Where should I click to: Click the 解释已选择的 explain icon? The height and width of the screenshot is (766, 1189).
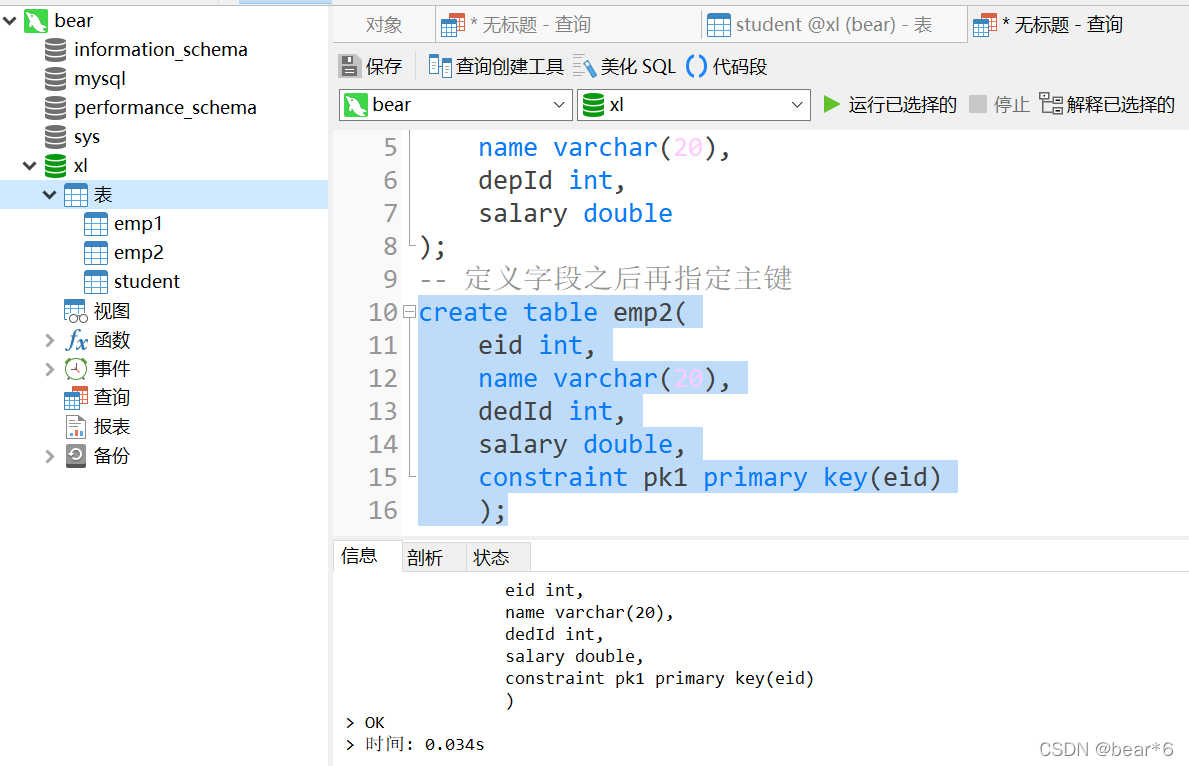[1051, 104]
